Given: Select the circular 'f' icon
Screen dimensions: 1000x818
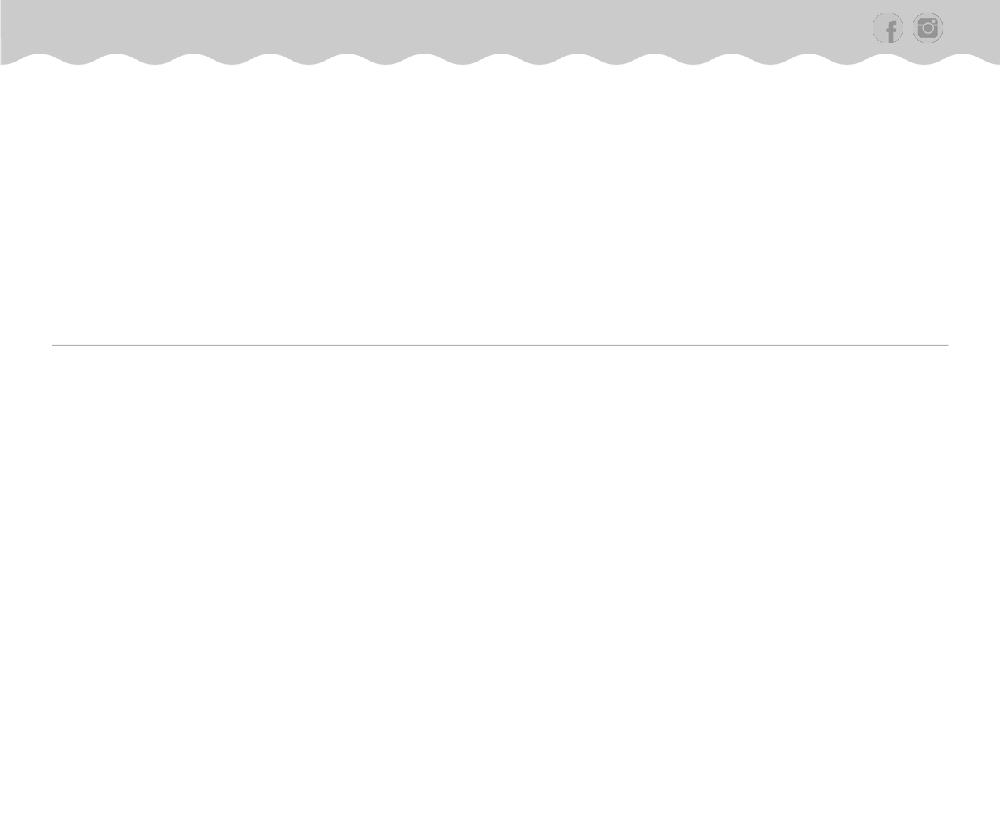Looking at the screenshot, I should pos(888,28).
